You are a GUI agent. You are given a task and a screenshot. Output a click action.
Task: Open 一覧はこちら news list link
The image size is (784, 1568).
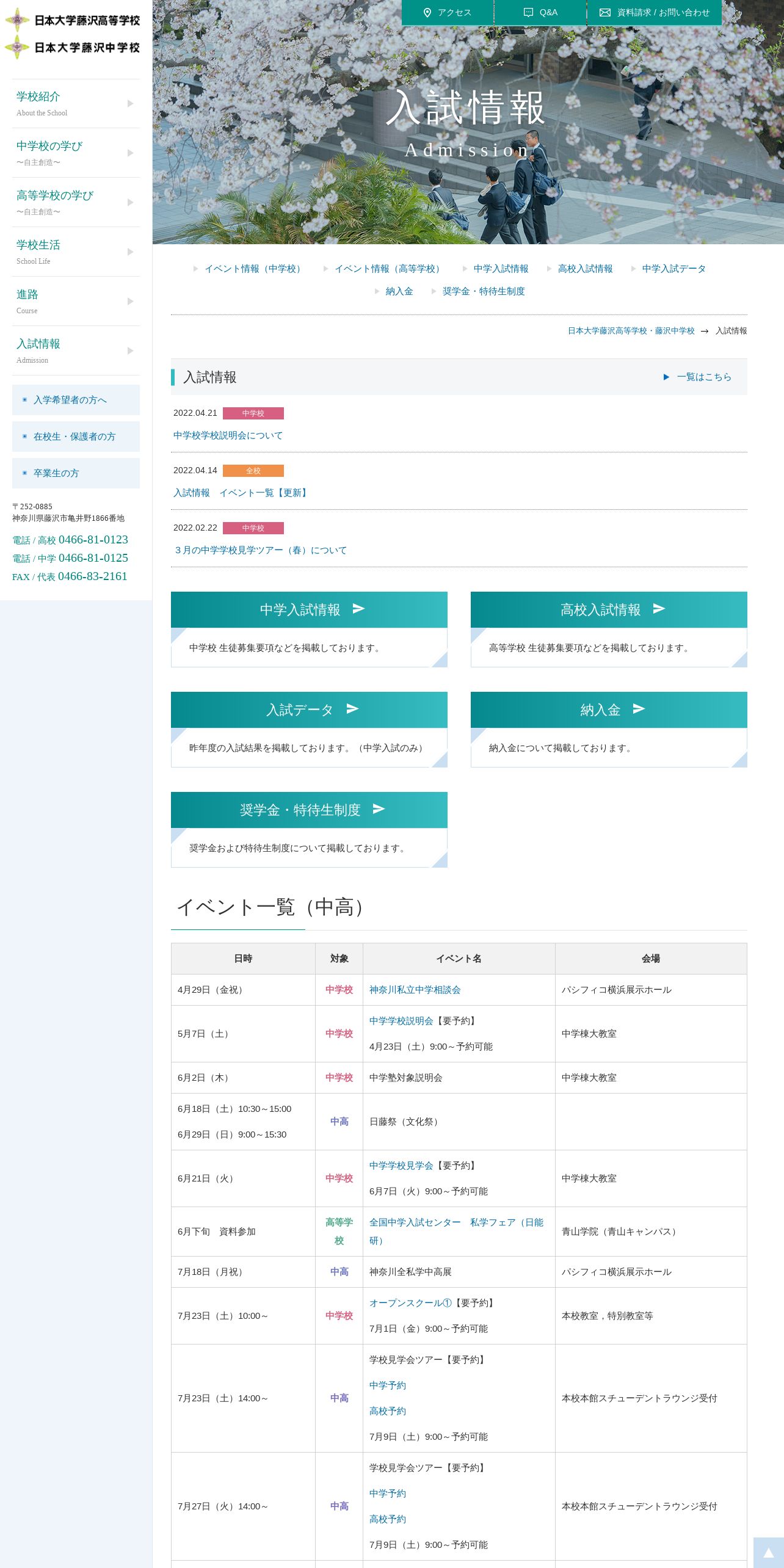(703, 377)
